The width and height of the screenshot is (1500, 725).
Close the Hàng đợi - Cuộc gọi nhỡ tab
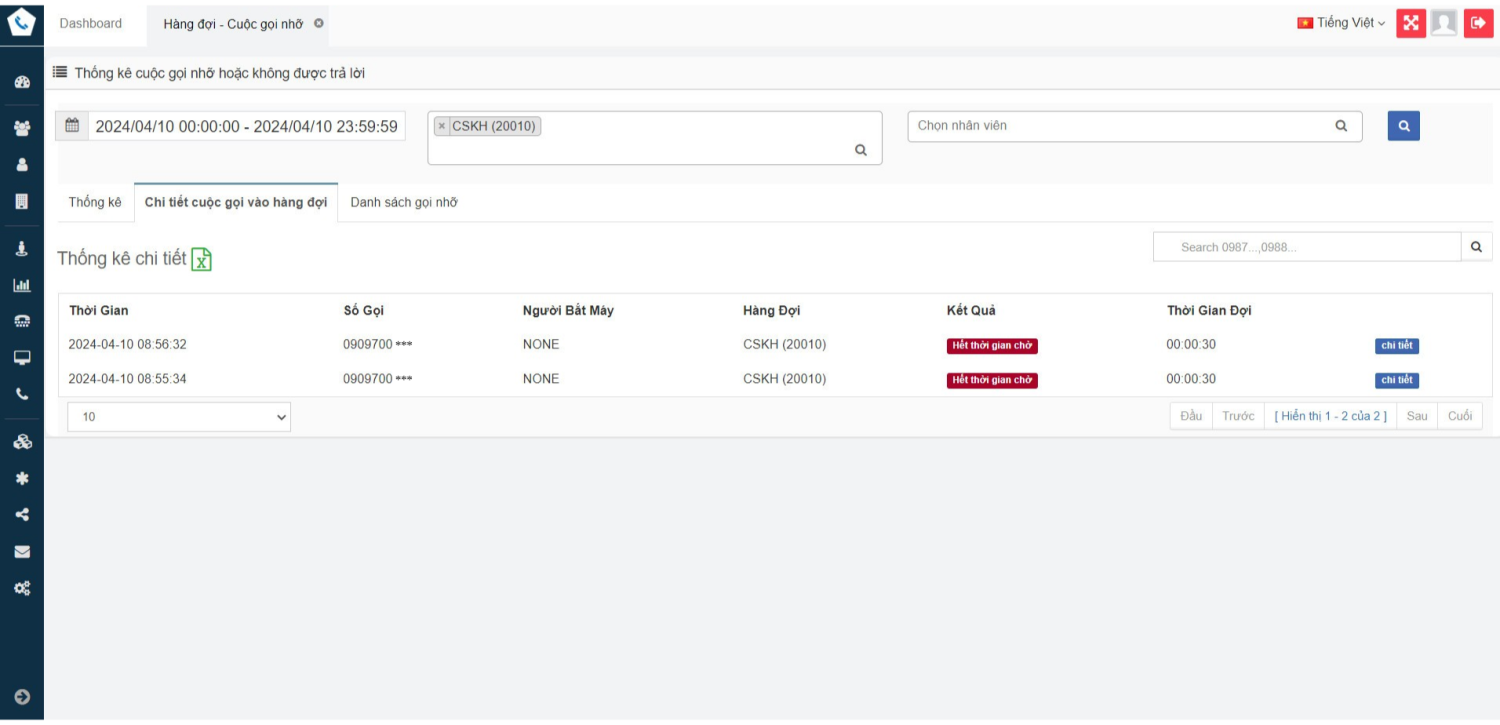[x=319, y=23]
